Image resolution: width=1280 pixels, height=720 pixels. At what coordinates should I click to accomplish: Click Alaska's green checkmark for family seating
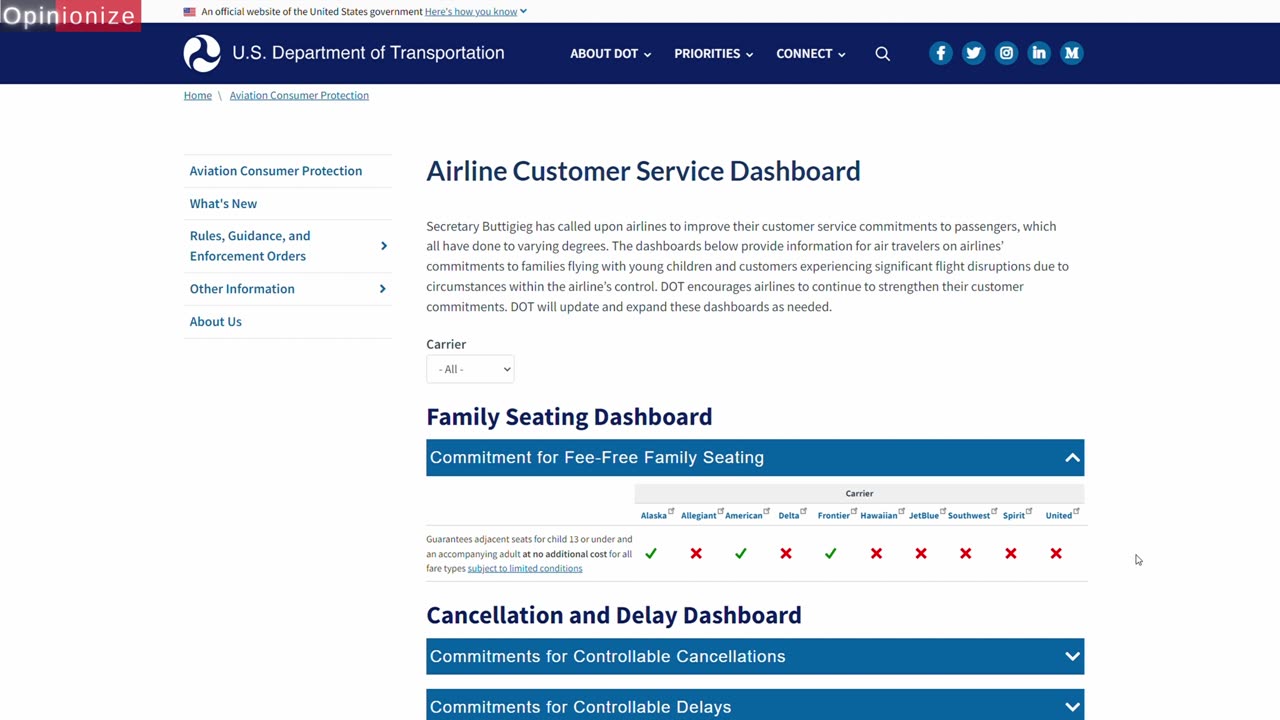(651, 553)
